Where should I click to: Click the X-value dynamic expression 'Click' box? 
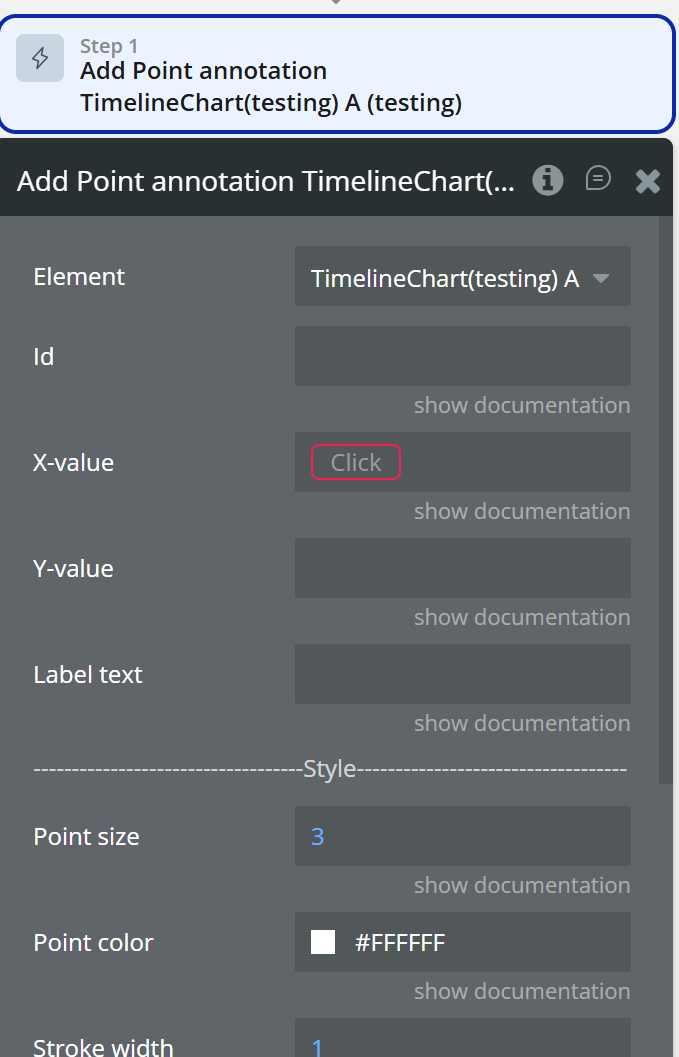356,462
